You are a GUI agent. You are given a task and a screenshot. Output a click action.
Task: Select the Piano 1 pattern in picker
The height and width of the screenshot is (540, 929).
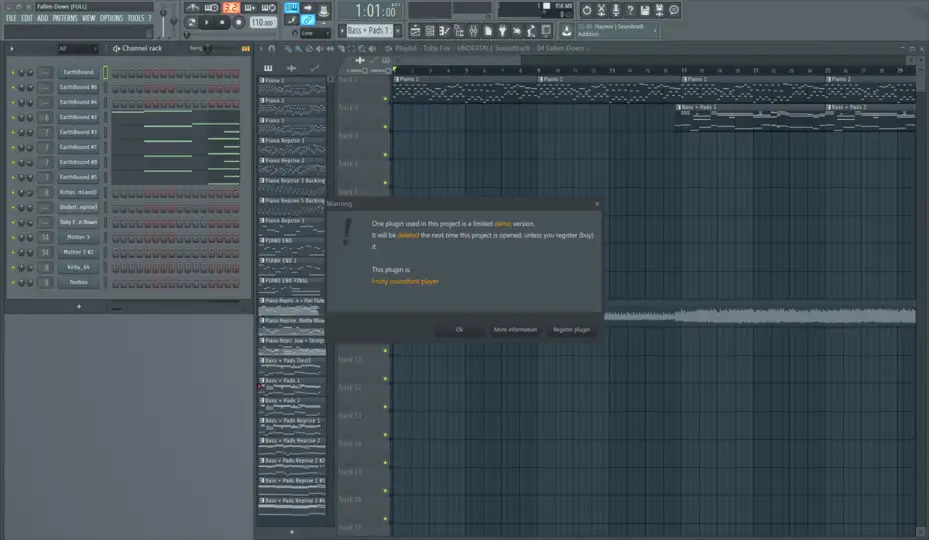[291, 87]
